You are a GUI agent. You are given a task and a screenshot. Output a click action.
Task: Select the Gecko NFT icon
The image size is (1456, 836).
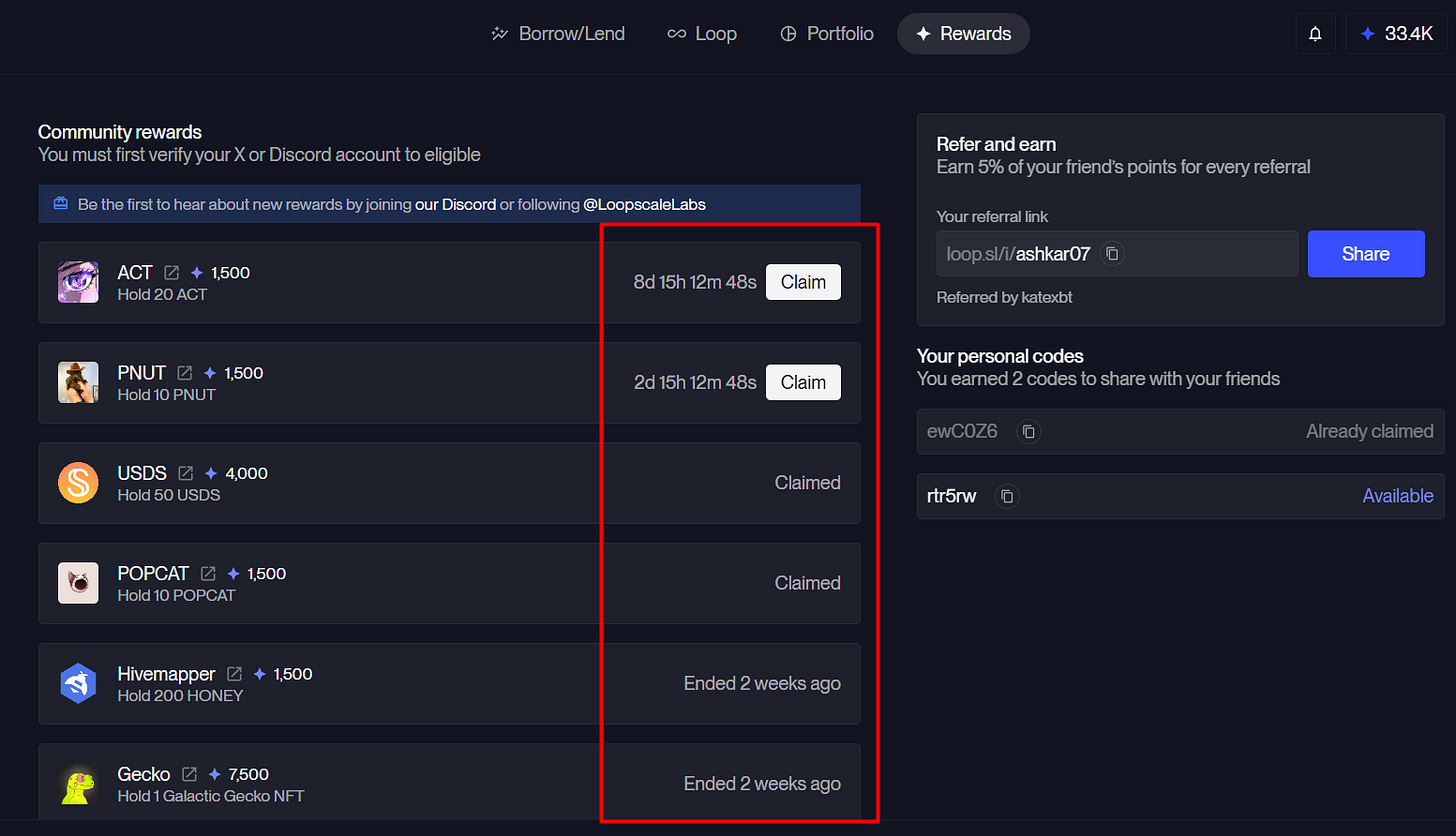[x=78, y=784]
